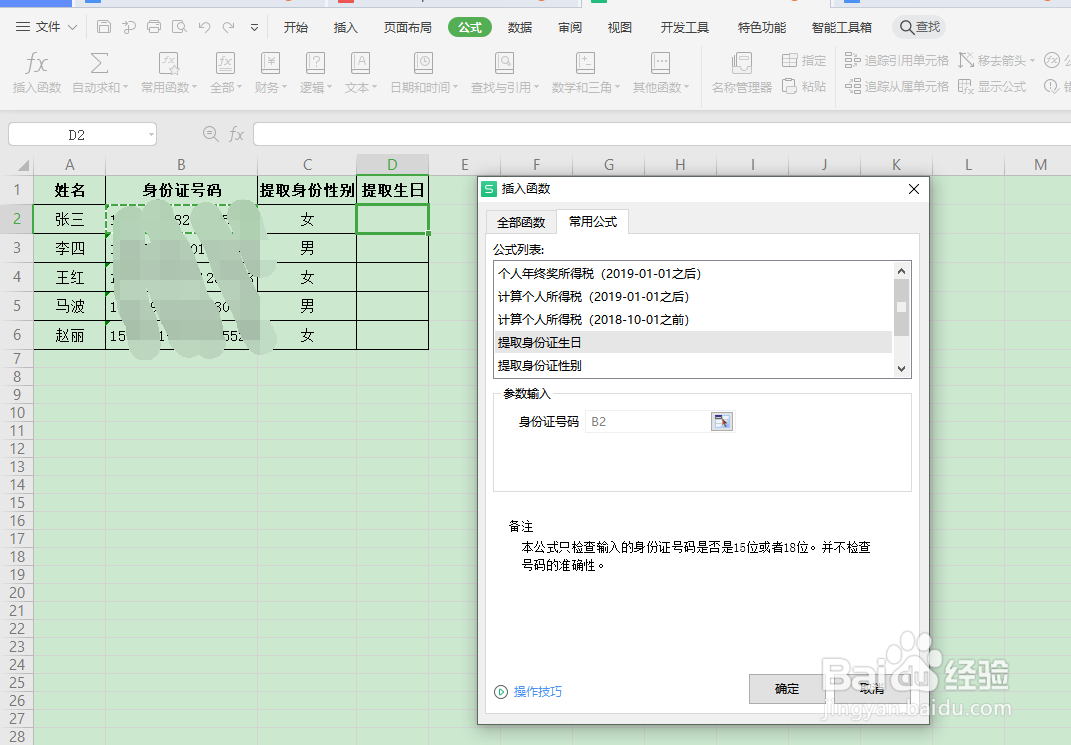This screenshot has width=1071, height=745.
Task: Click the 名称管理器 icon
Action: 740,72
